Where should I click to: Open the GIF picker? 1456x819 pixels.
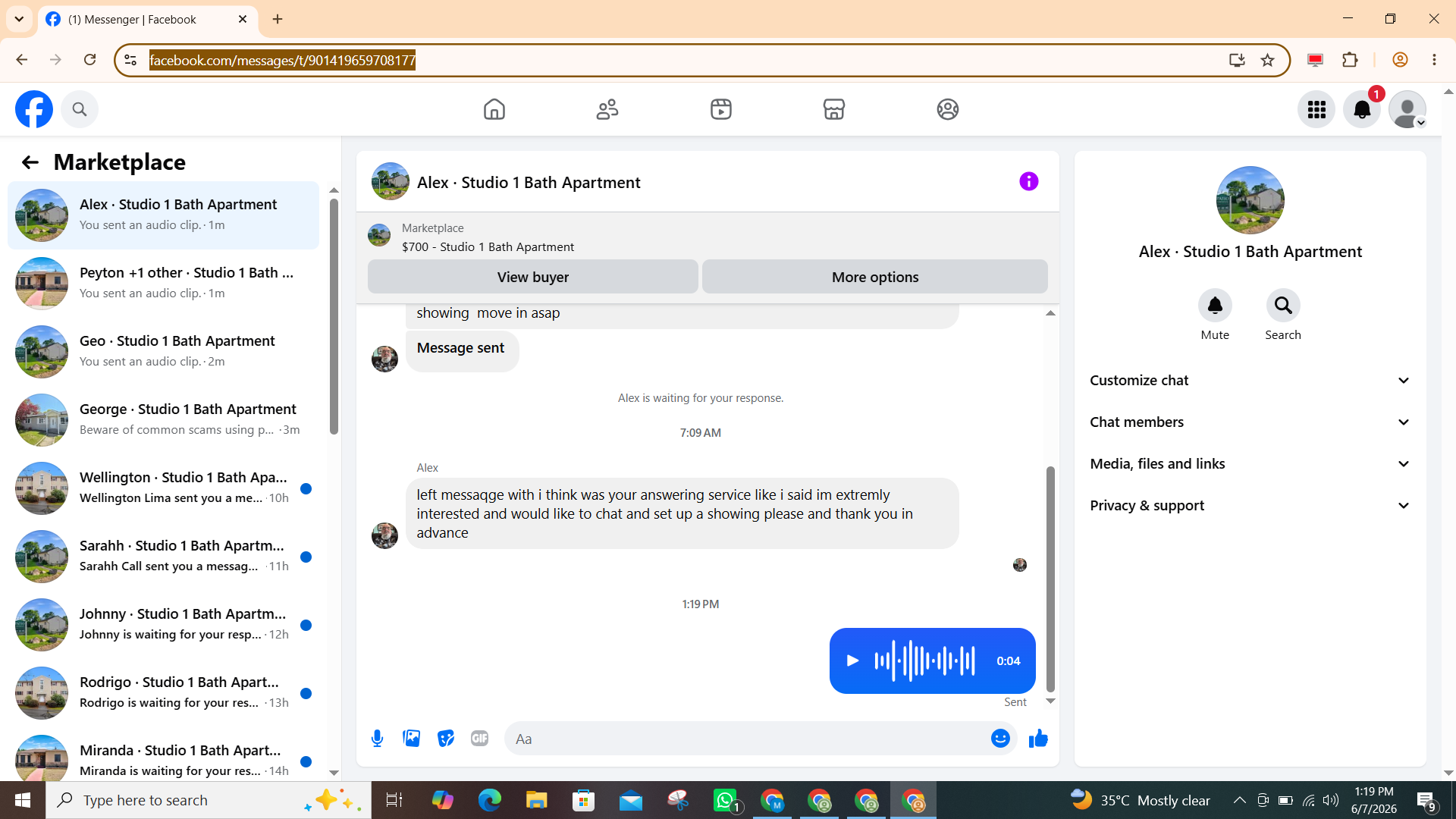tap(479, 739)
